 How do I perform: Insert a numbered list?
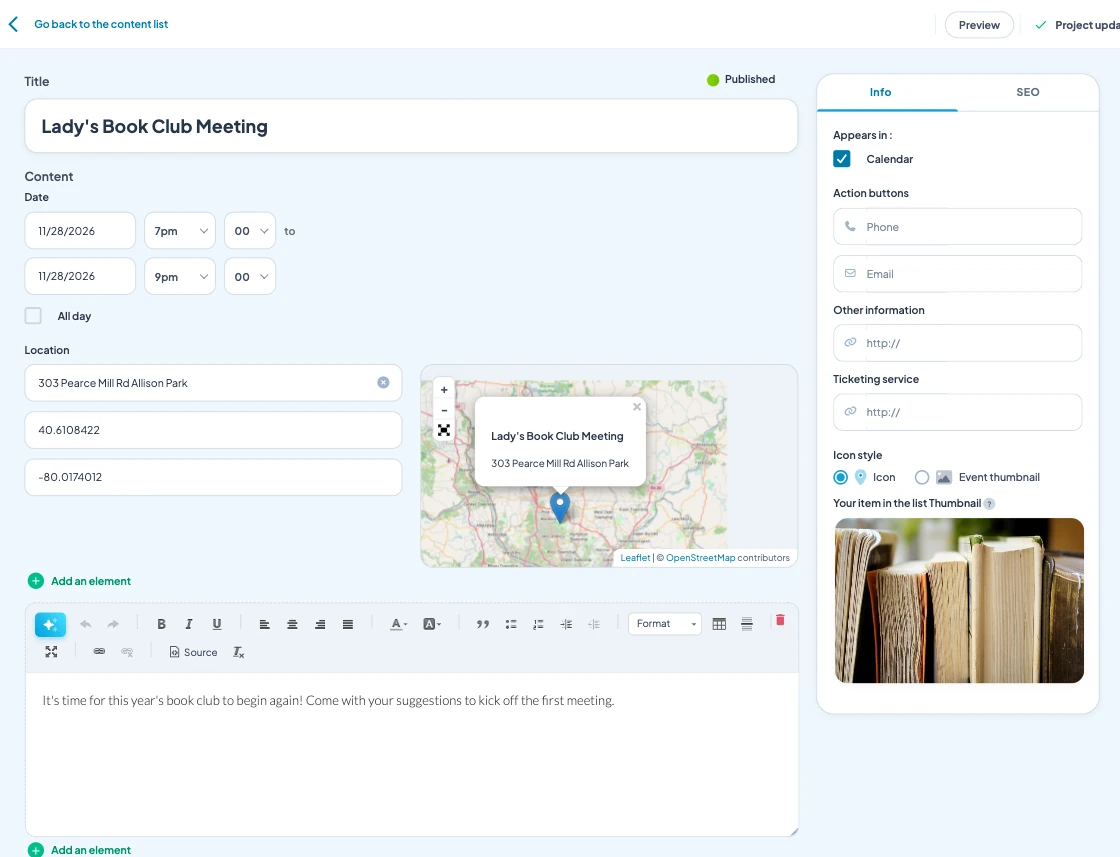pyautogui.click(x=539, y=624)
